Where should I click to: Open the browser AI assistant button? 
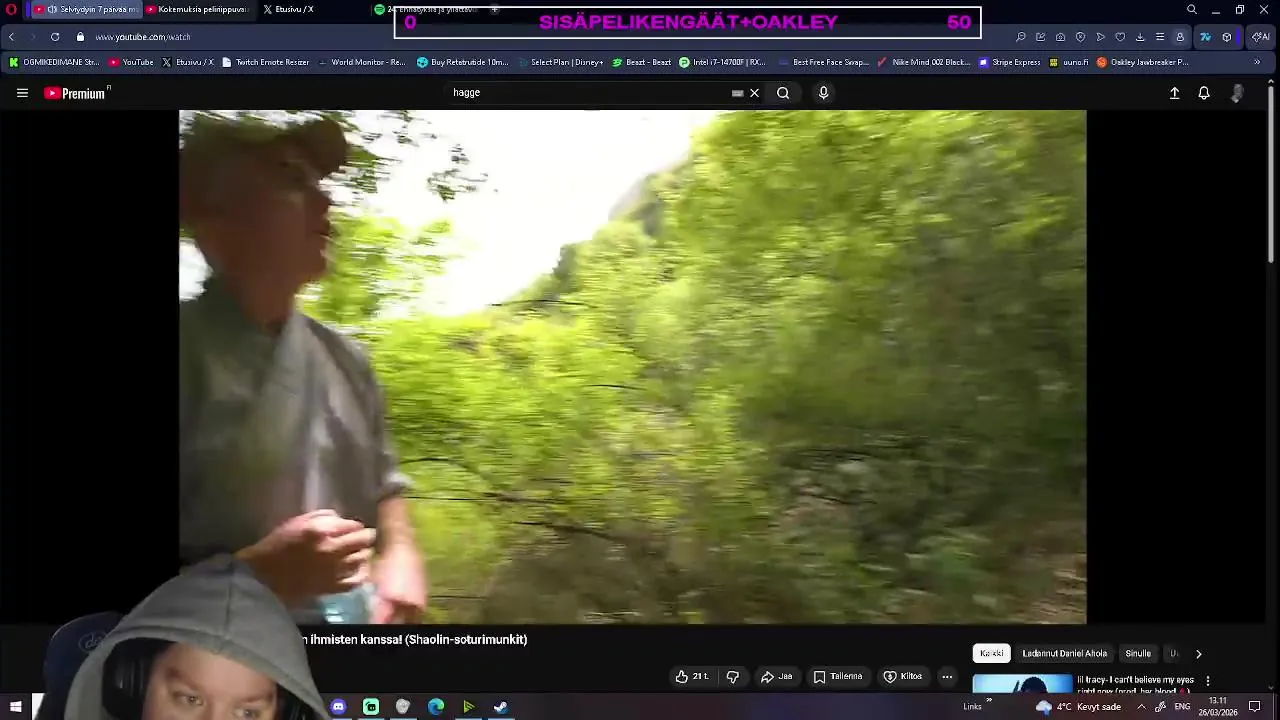click(1260, 37)
